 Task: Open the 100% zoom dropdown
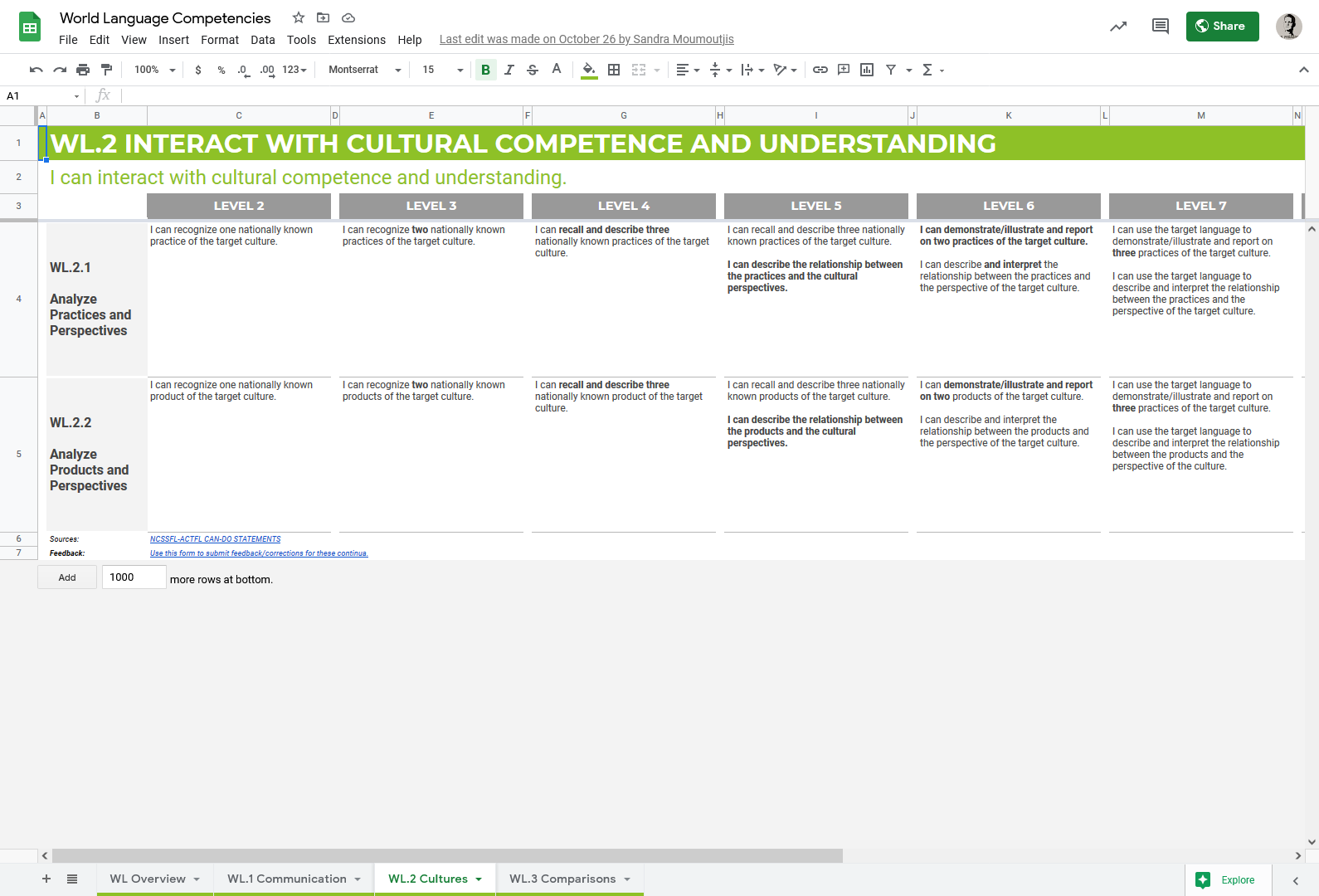[x=155, y=70]
